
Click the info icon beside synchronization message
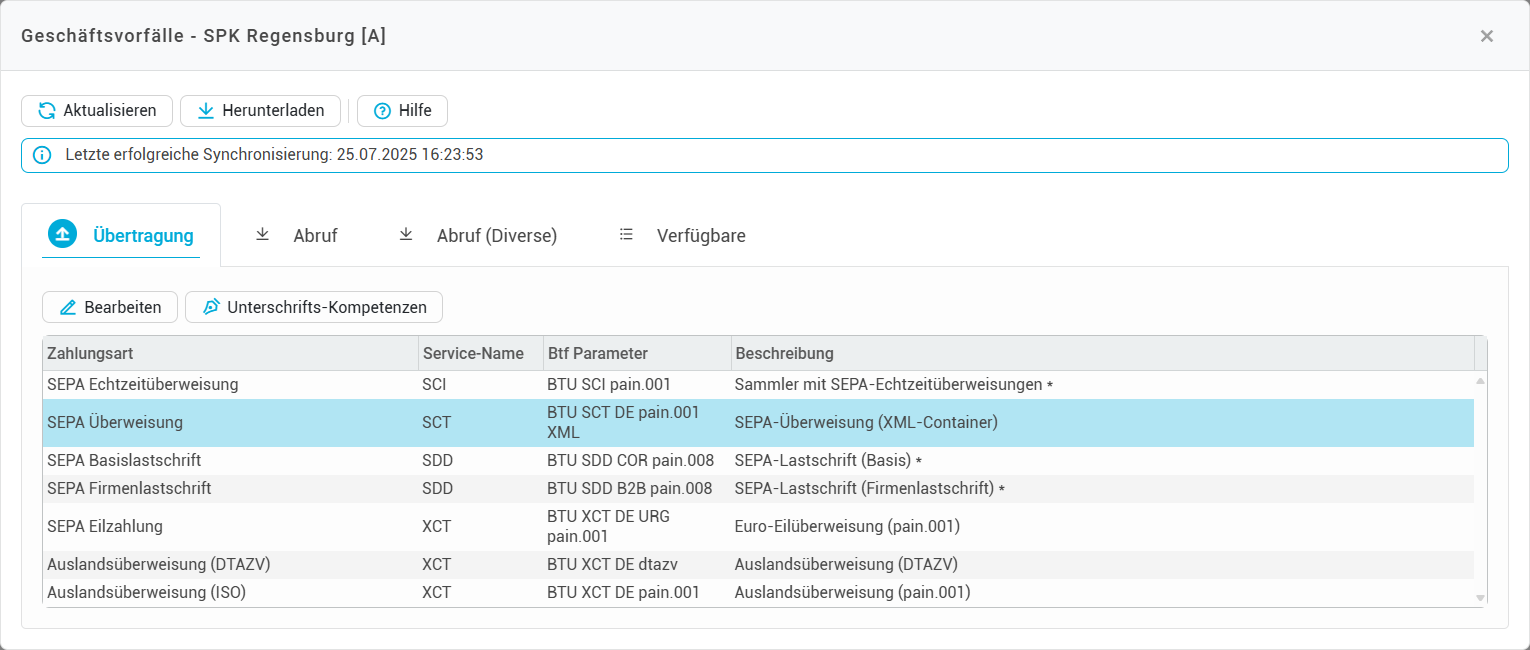point(42,155)
